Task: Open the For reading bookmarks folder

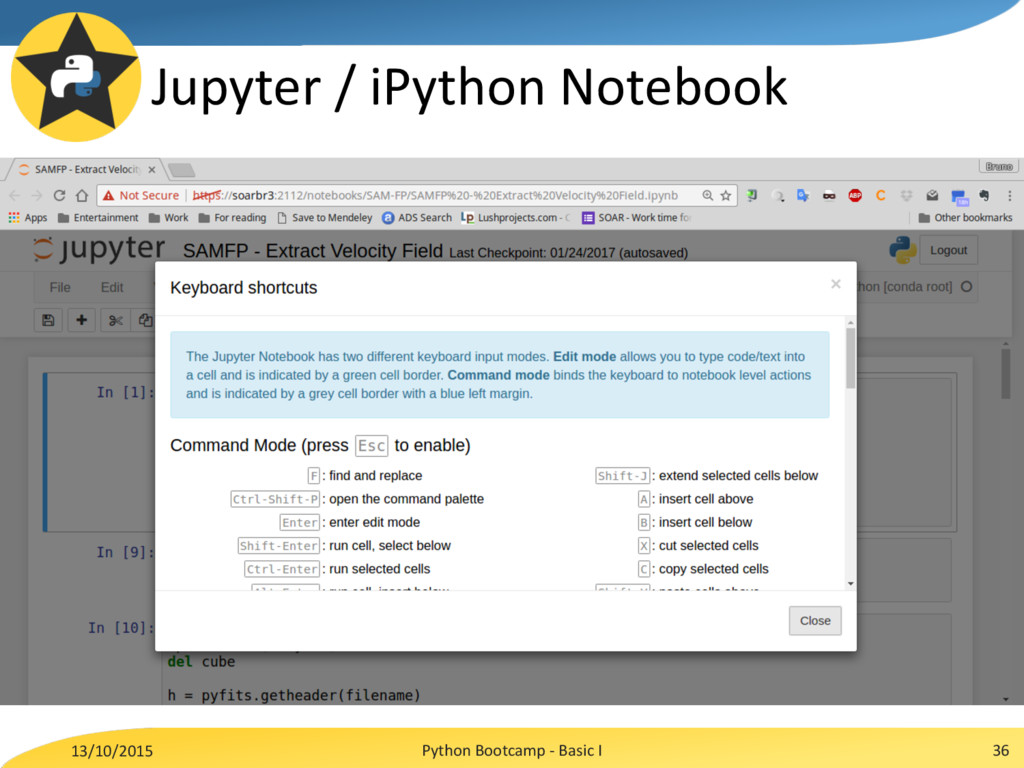Action: [x=232, y=217]
